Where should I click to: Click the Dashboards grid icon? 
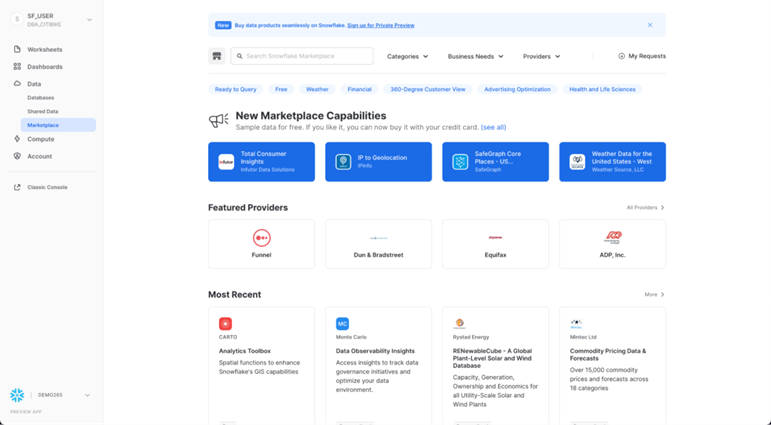17,67
